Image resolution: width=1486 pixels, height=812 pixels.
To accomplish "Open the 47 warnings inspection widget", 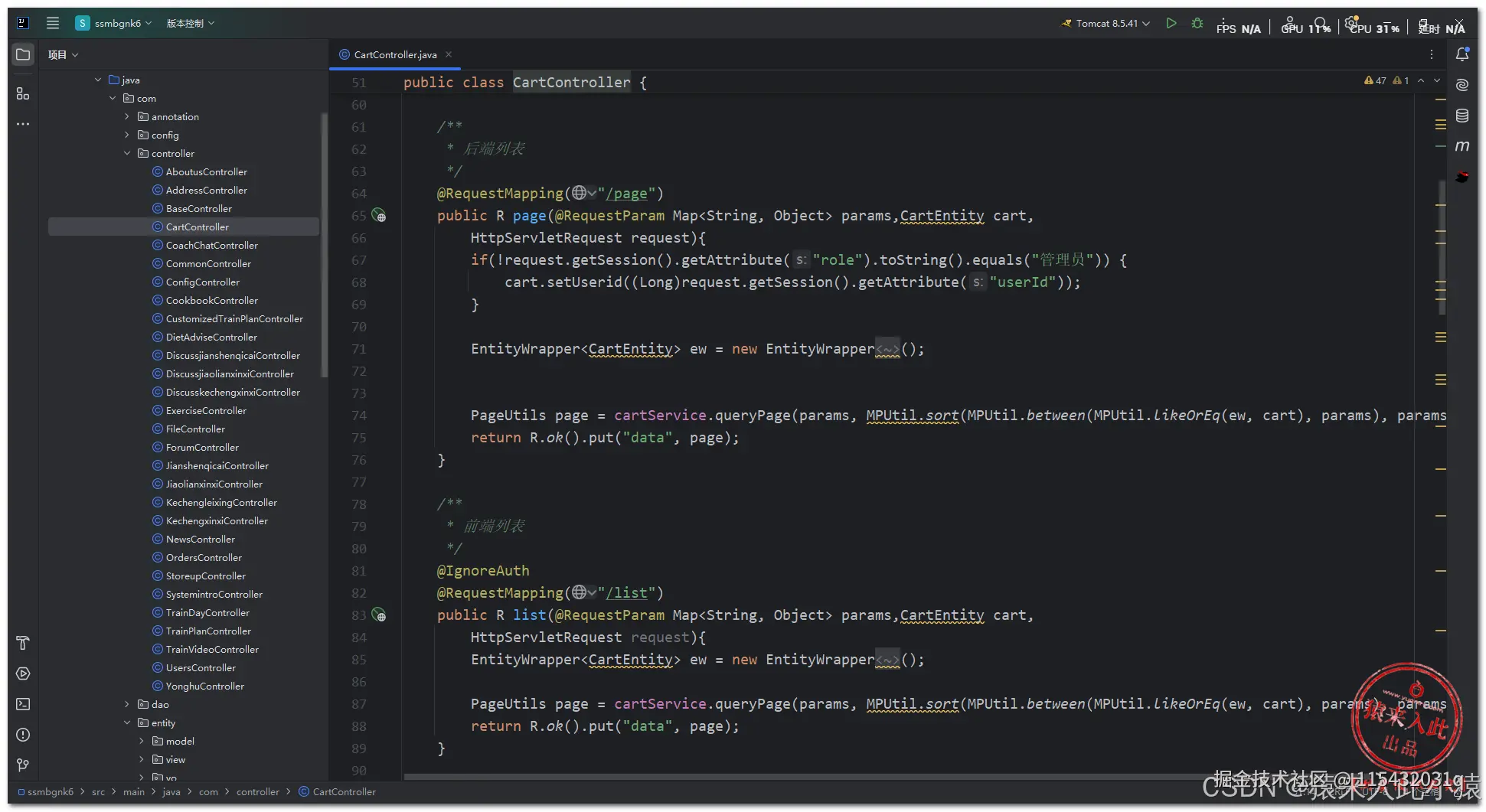I will (1375, 80).
